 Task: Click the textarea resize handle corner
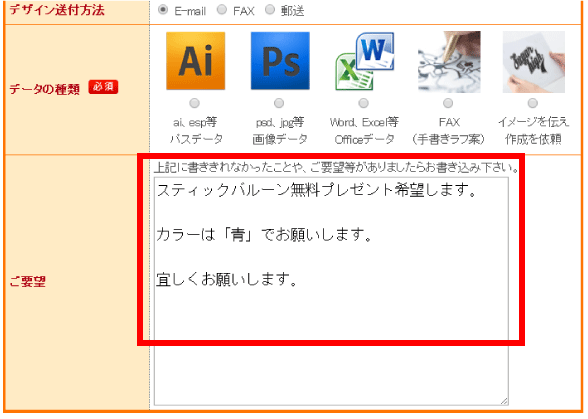coord(504,401)
